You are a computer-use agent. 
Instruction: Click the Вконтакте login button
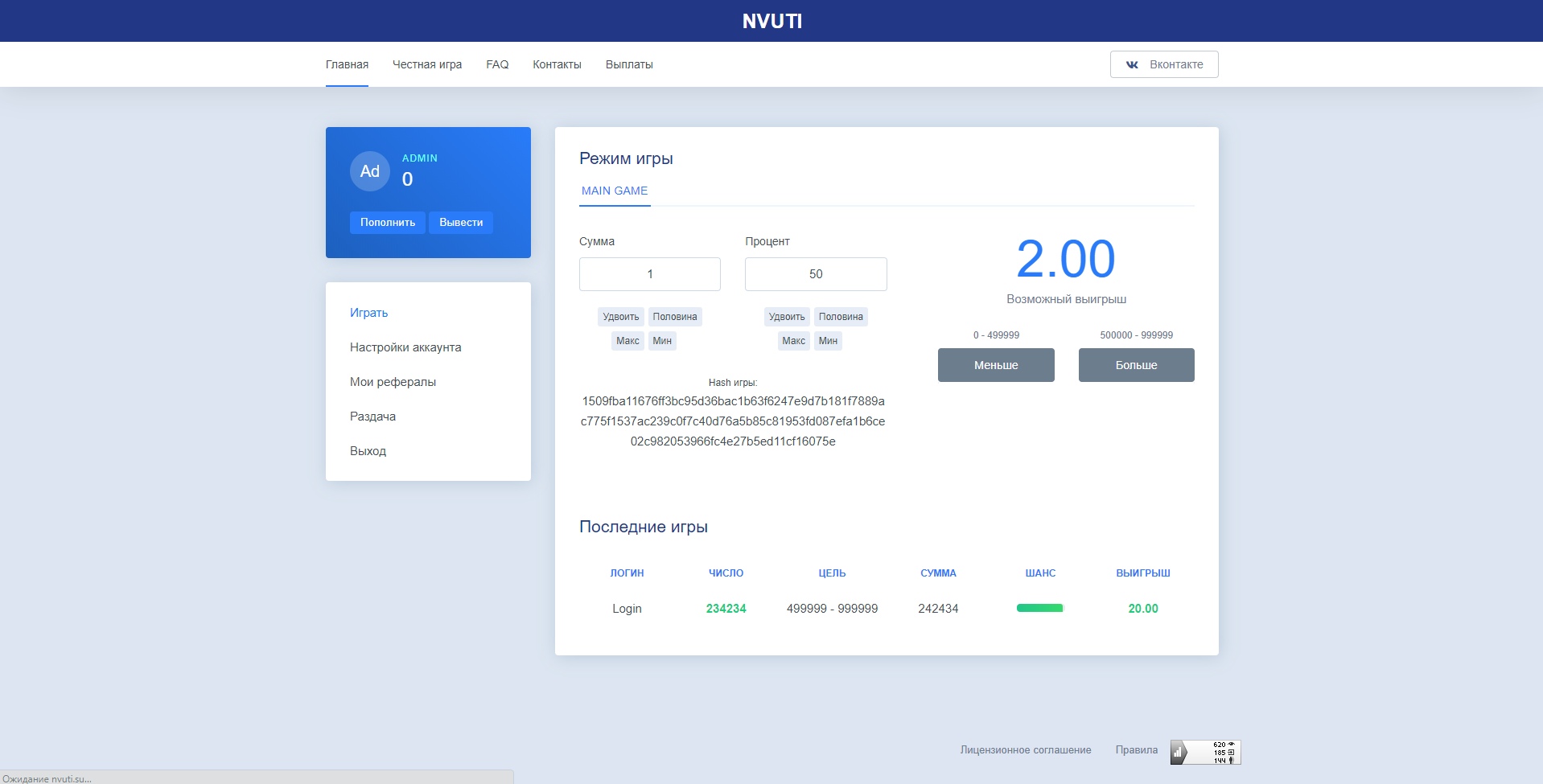(x=1164, y=64)
